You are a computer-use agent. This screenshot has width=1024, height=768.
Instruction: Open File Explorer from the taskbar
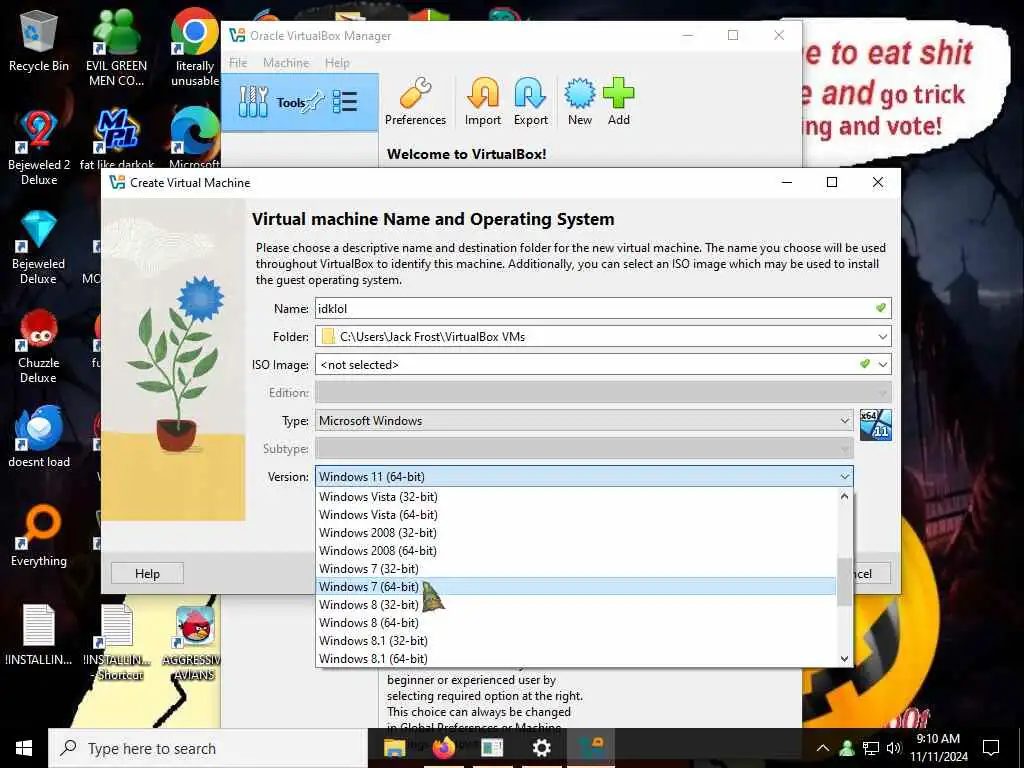pyautogui.click(x=394, y=747)
